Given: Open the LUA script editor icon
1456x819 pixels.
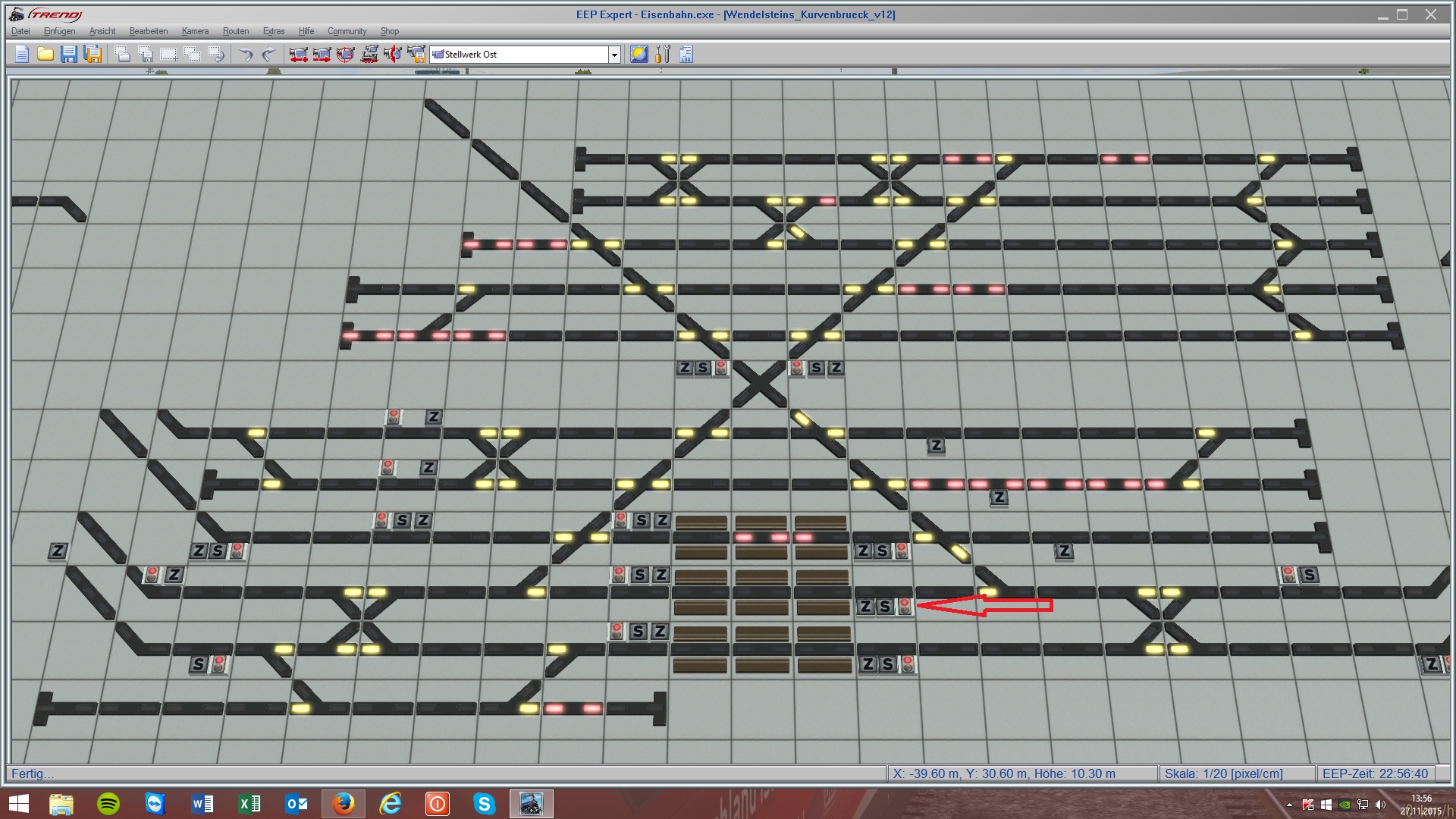Looking at the screenshot, I should coord(686,54).
